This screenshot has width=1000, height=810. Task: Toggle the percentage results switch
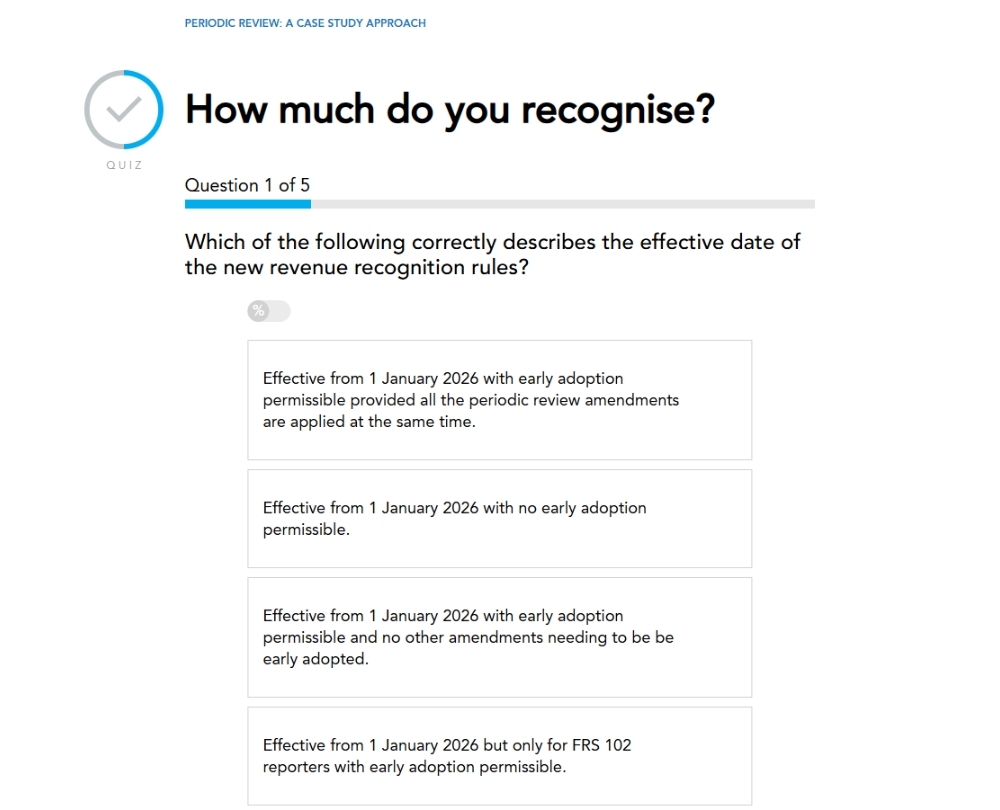[269, 311]
